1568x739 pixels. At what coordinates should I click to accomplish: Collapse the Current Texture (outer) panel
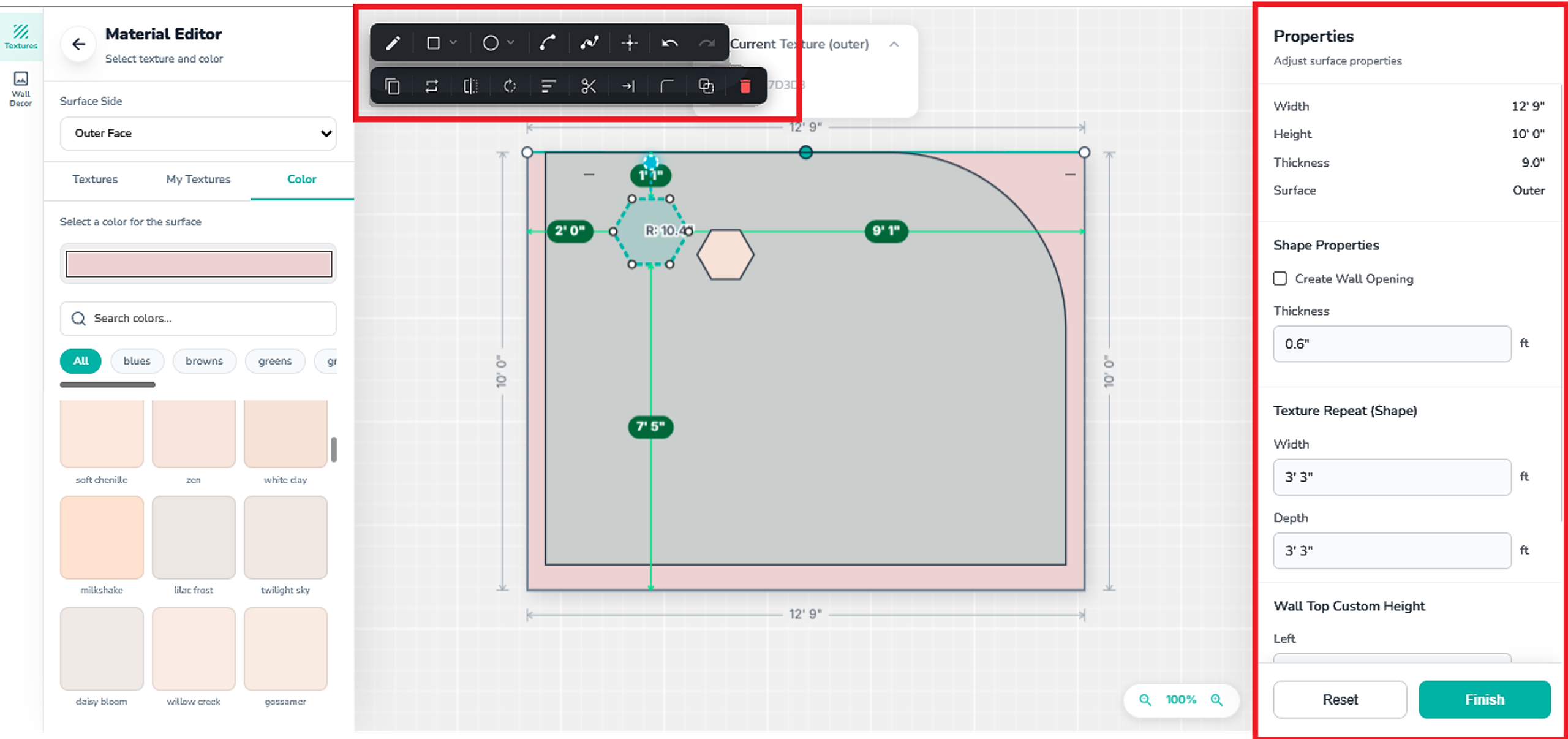(x=894, y=44)
